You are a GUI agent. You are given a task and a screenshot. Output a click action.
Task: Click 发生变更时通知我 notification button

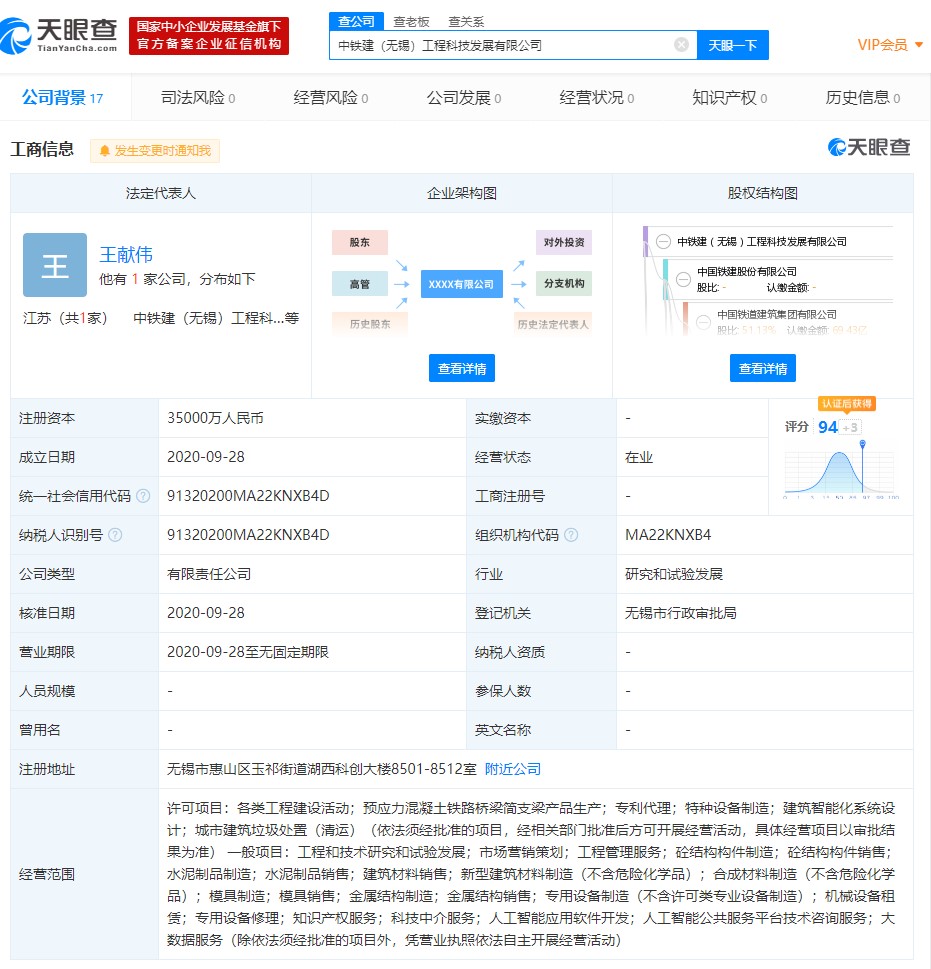pyautogui.click(x=155, y=151)
